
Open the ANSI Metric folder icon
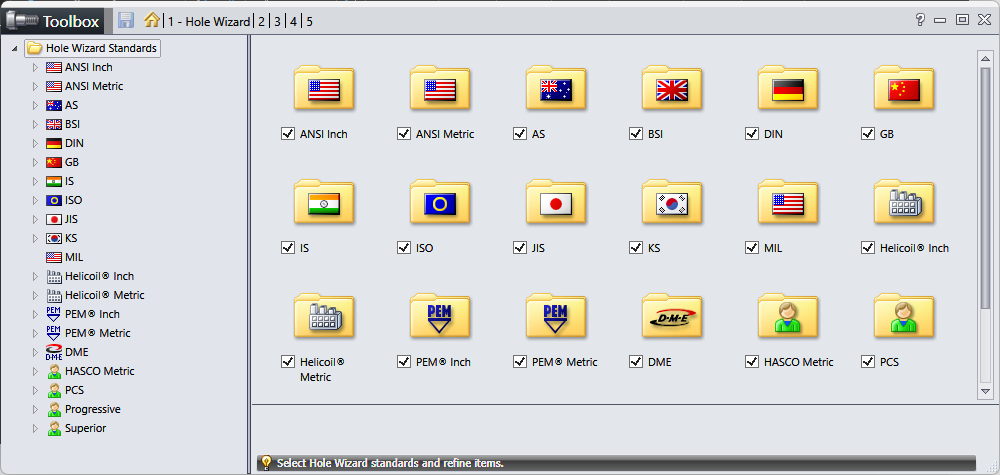(440, 89)
